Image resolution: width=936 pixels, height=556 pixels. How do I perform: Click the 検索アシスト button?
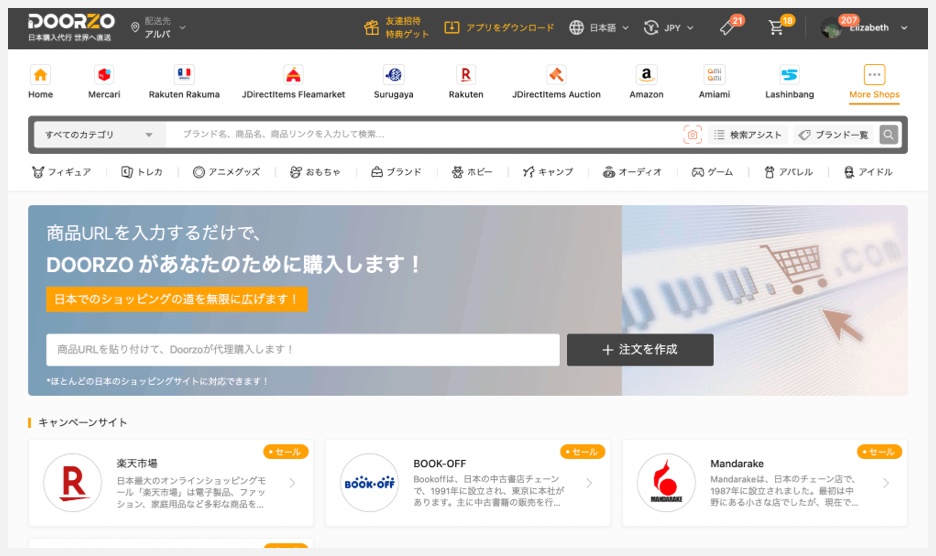tap(748, 134)
